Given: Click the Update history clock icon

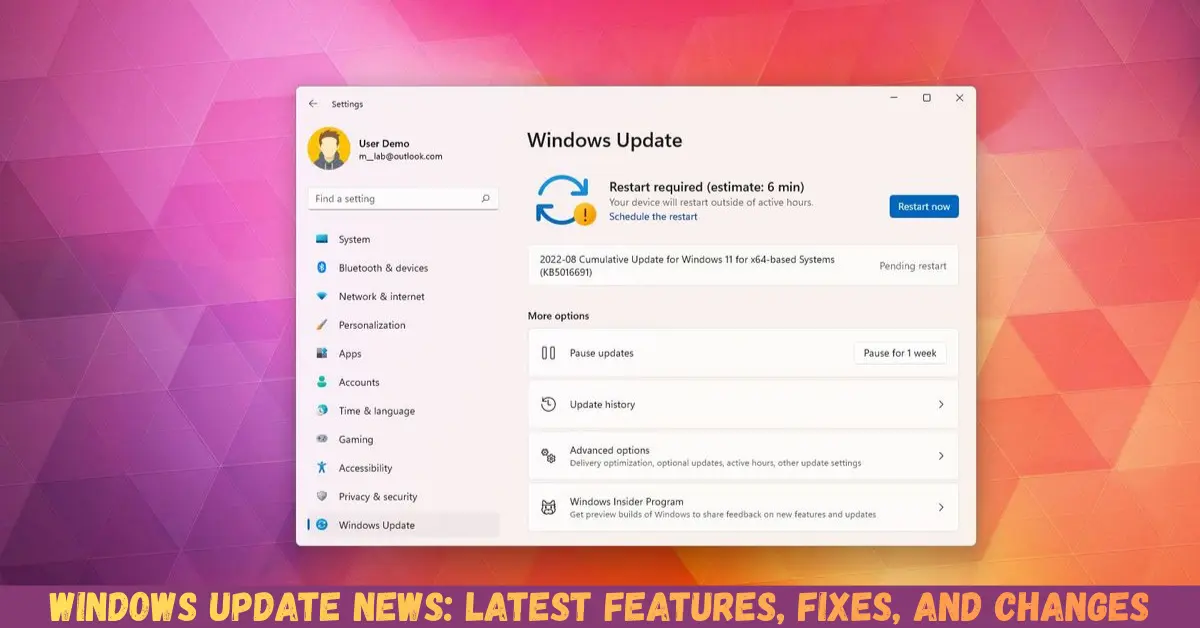Looking at the screenshot, I should tap(548, 404).
